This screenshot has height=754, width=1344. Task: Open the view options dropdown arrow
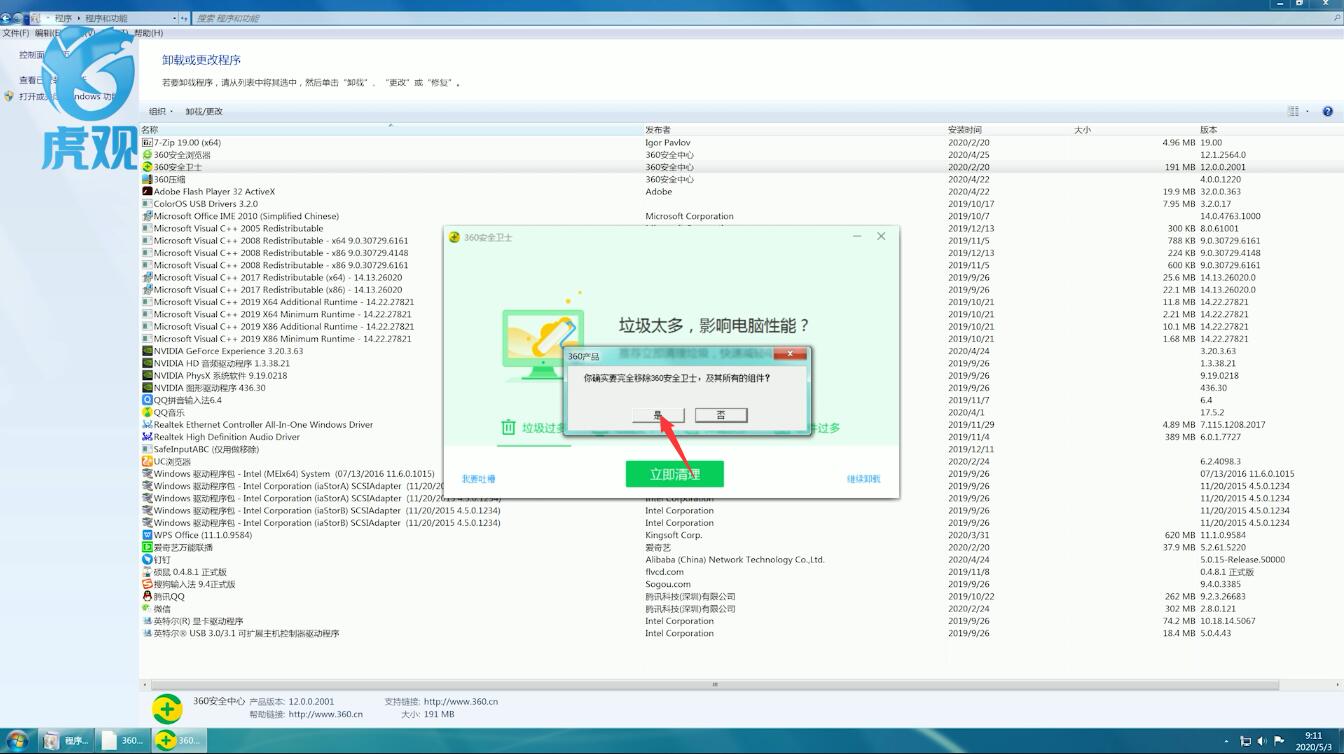(x=1308, y=111)
